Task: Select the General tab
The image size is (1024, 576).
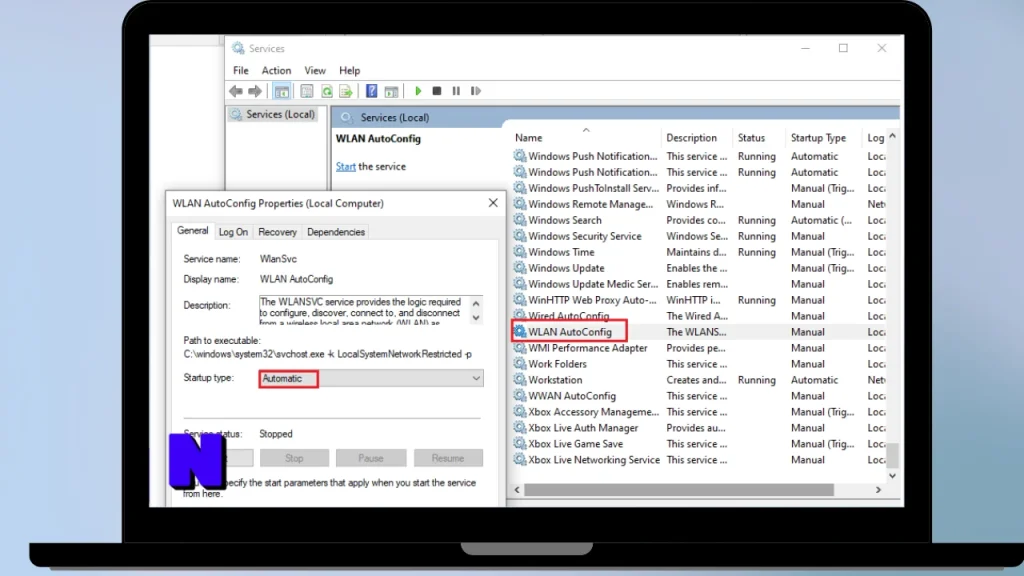Action: click(193, 231)
